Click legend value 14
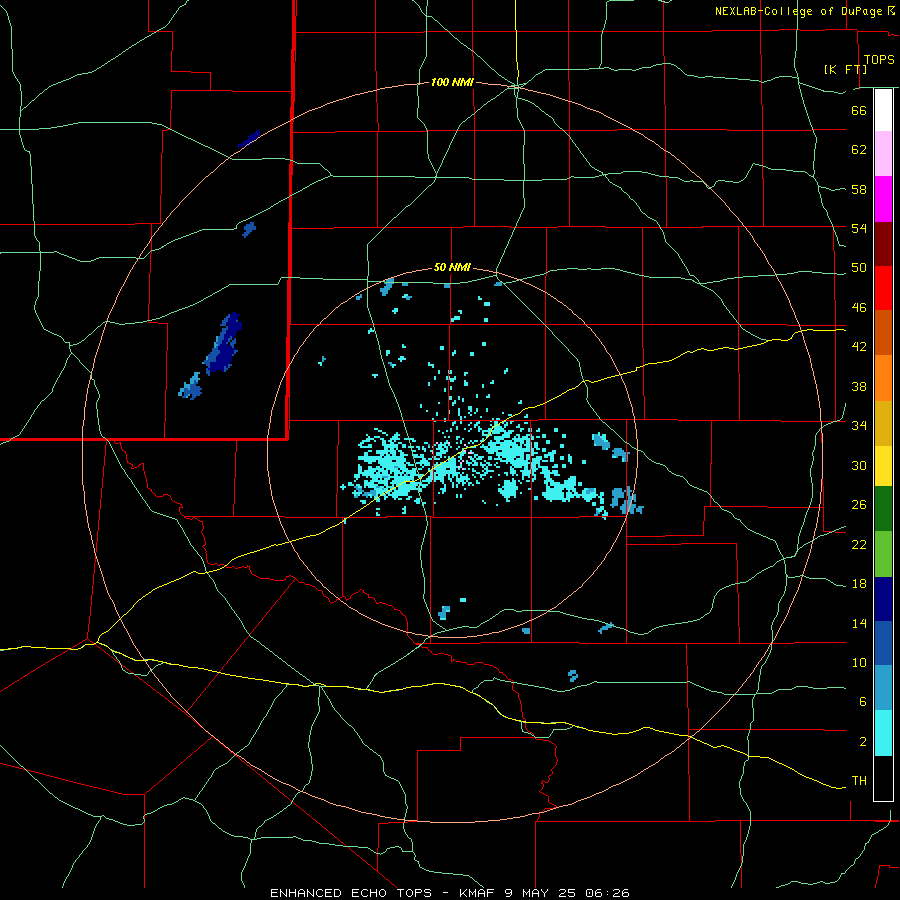900x900 pixels. click(859, 623)
